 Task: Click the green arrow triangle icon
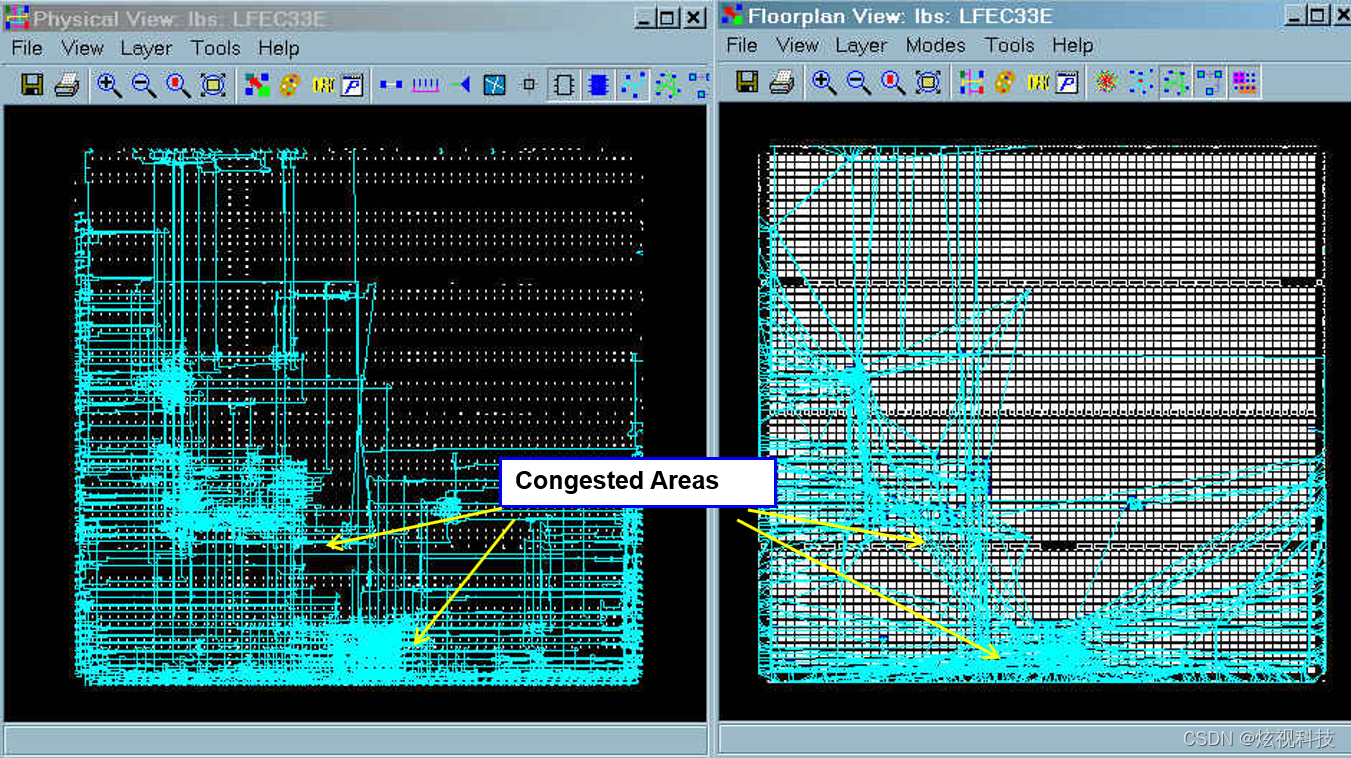(459, 85)
